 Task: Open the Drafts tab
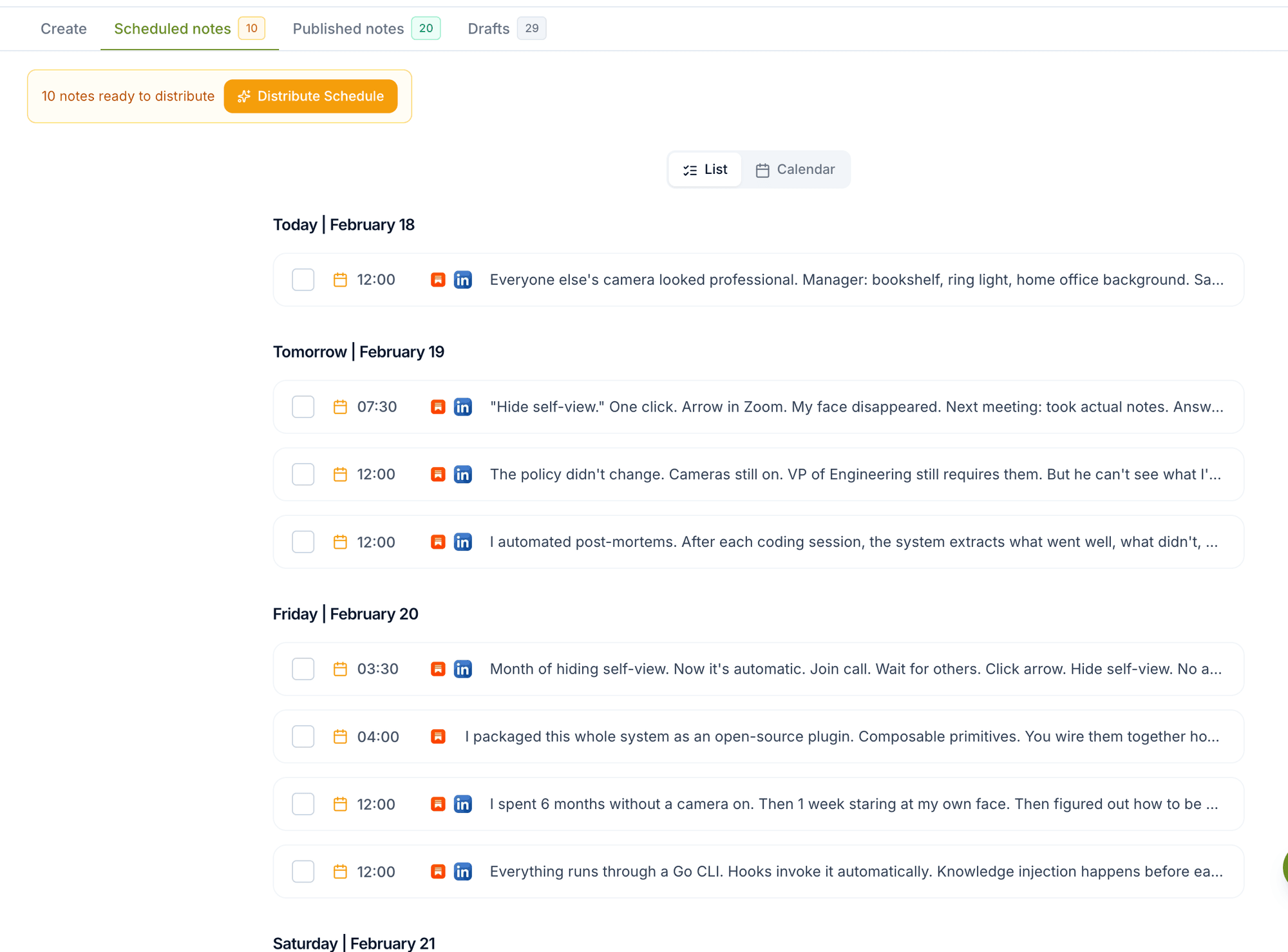(488, 28)
